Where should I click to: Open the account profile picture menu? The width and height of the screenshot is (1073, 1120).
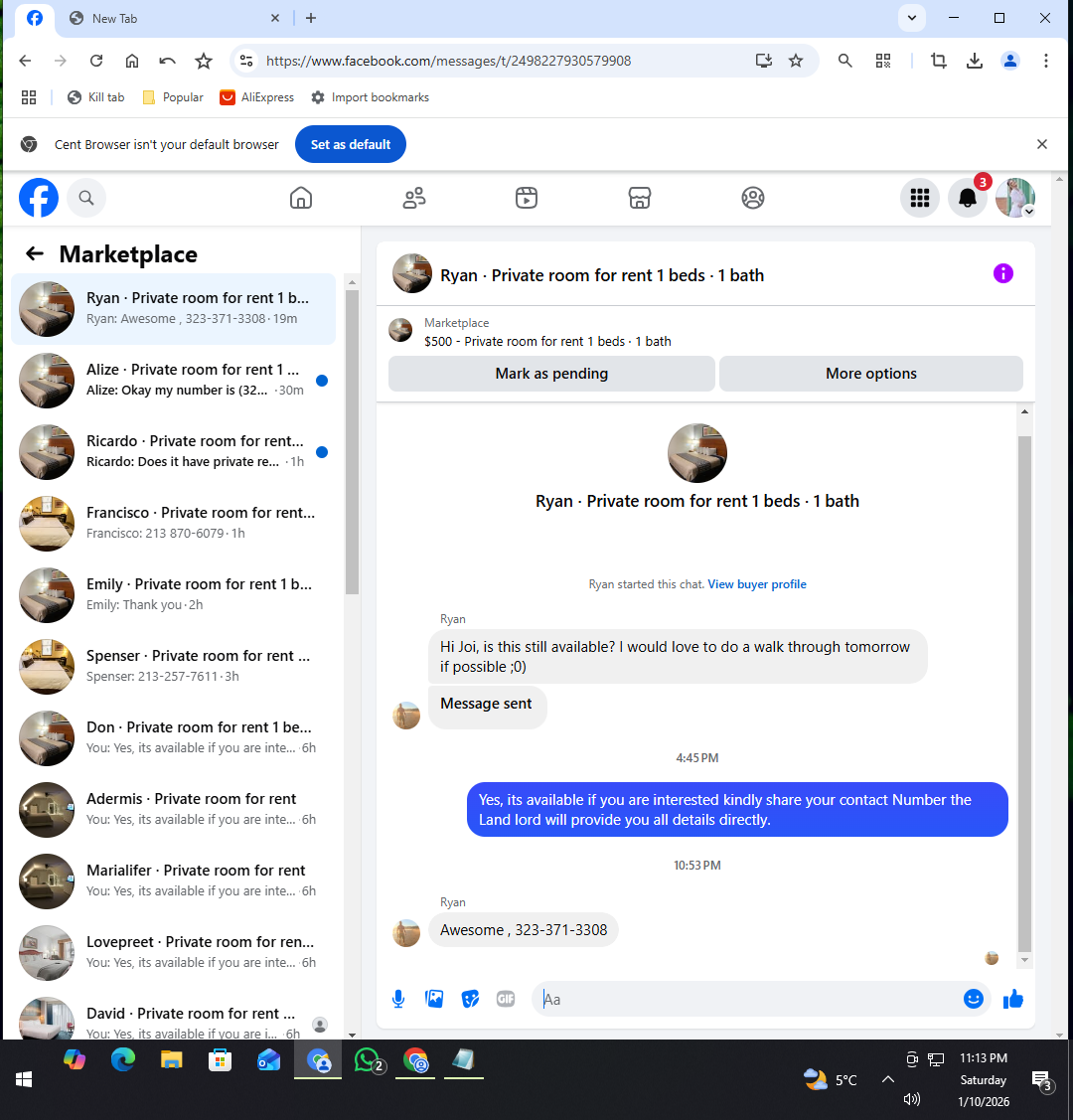[1015, 198]
